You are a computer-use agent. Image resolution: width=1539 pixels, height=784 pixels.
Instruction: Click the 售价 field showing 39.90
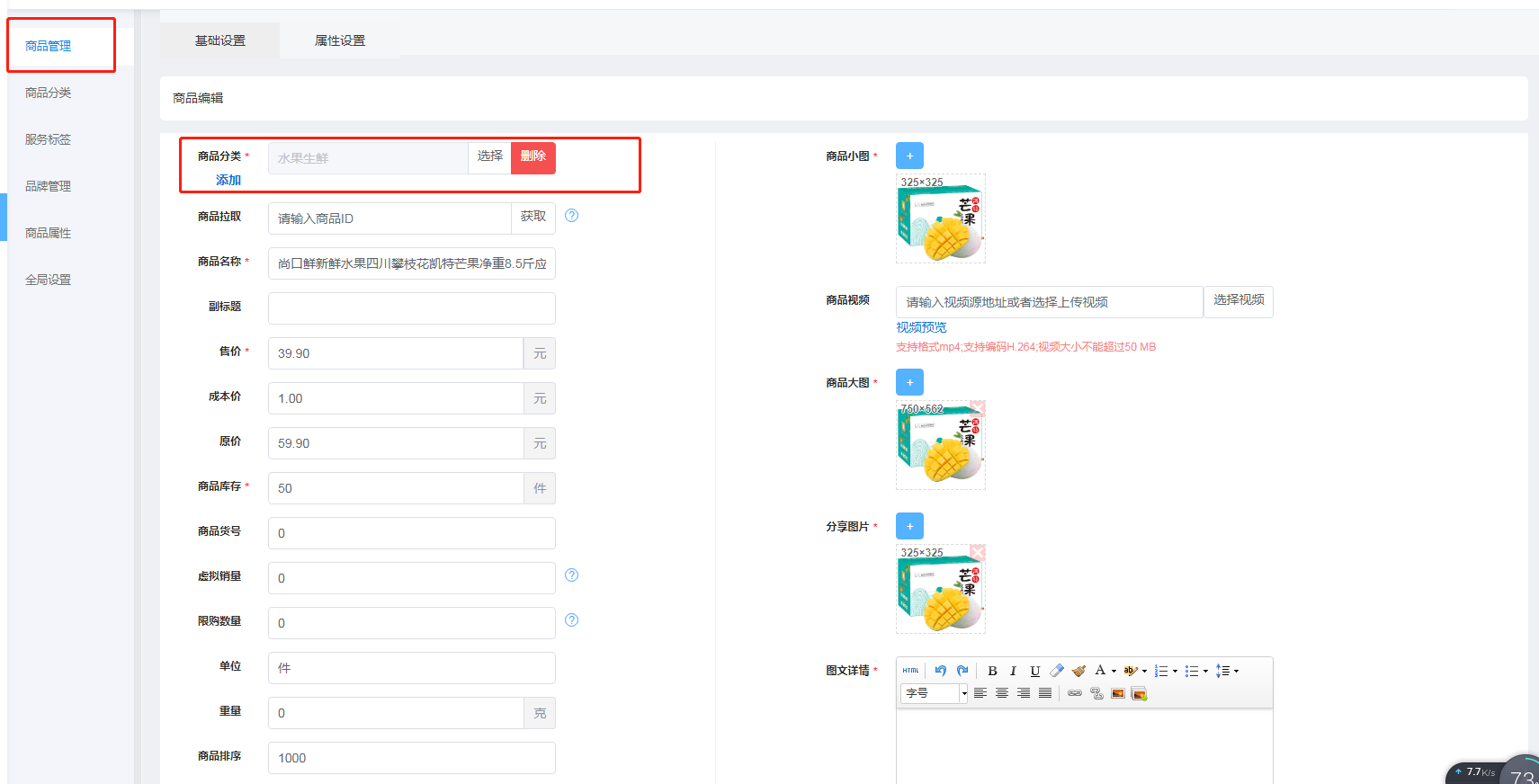[x=396, y=353]
